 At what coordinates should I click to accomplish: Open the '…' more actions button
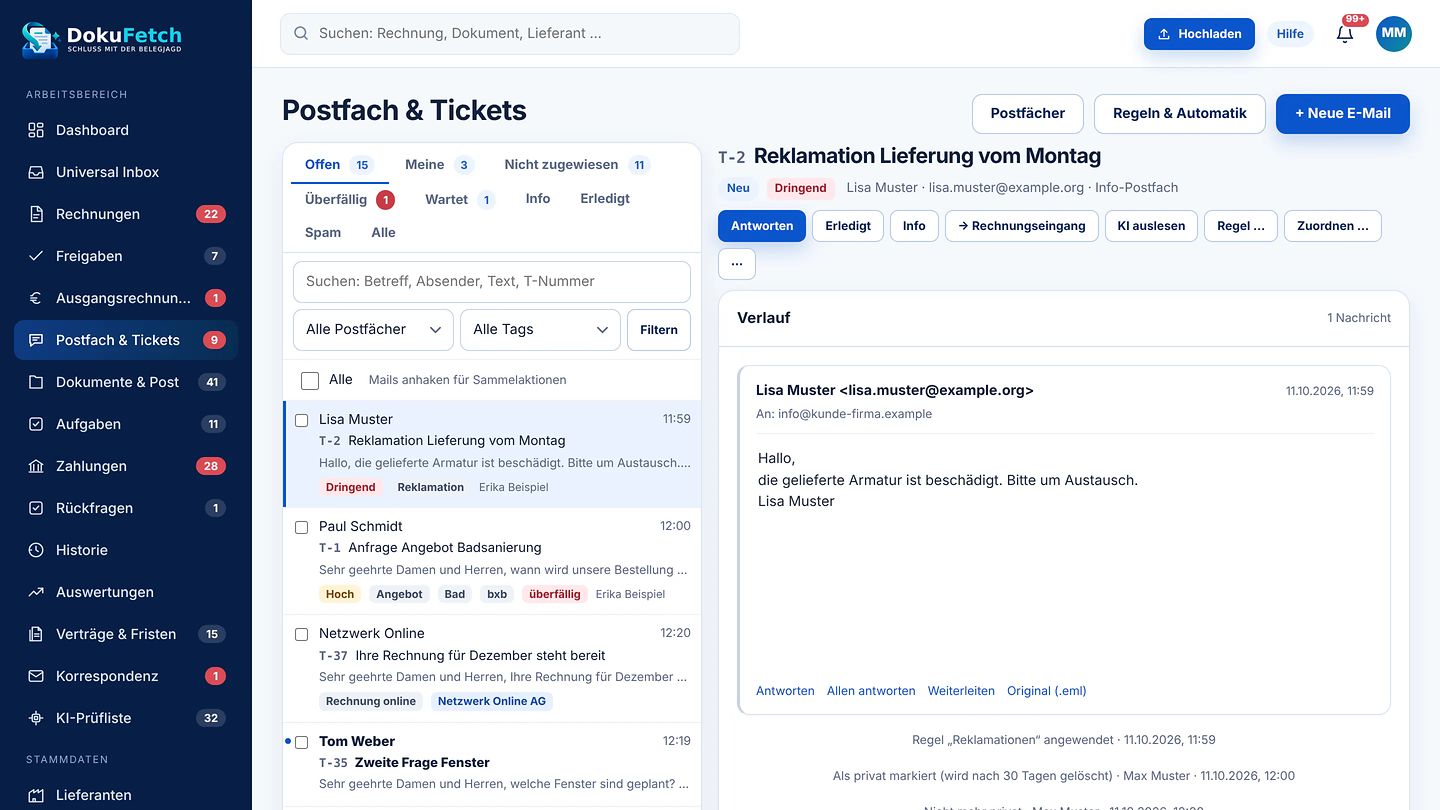pos(737,264)
